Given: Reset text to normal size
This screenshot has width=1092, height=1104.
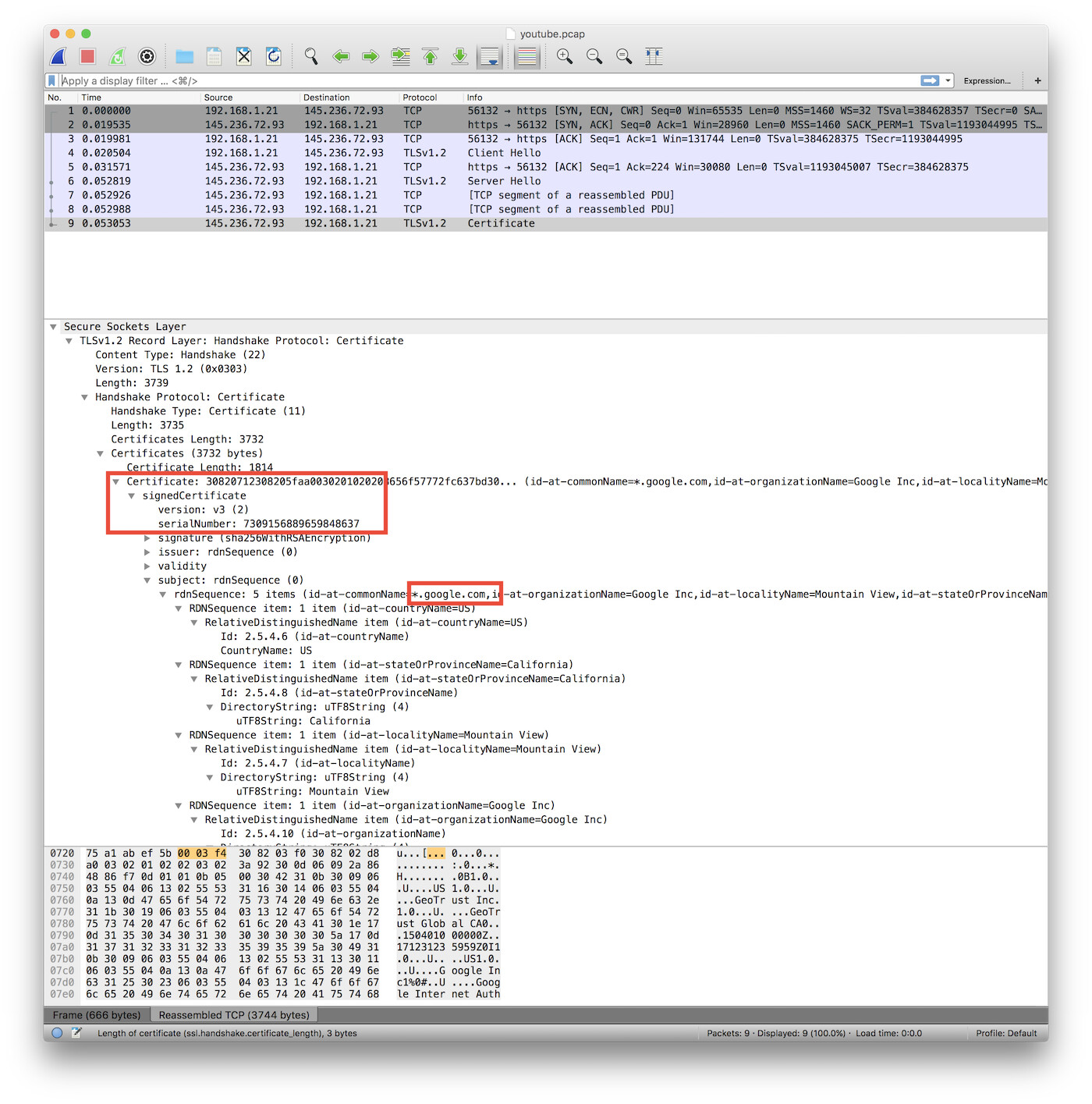Looking at the screenshot, I should 624,56.
